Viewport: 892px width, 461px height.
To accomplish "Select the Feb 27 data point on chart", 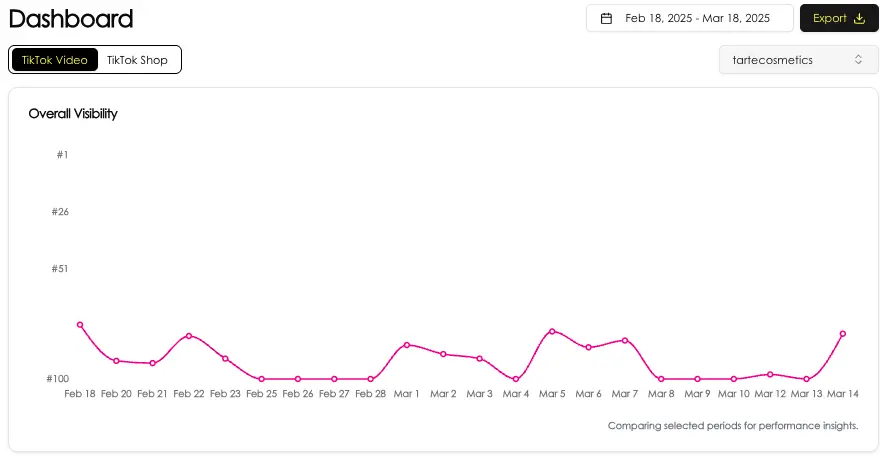I will (334, 379).
